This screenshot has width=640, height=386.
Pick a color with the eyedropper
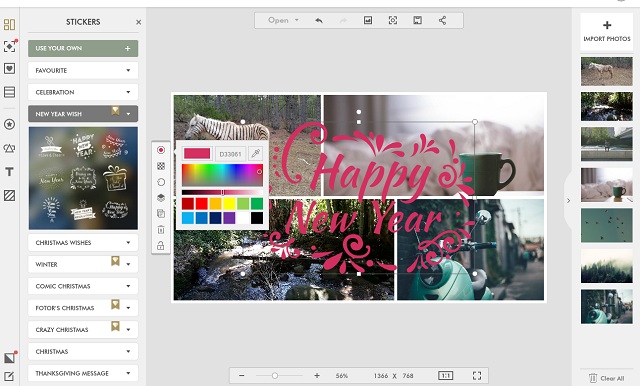click(x=256, y=153)
